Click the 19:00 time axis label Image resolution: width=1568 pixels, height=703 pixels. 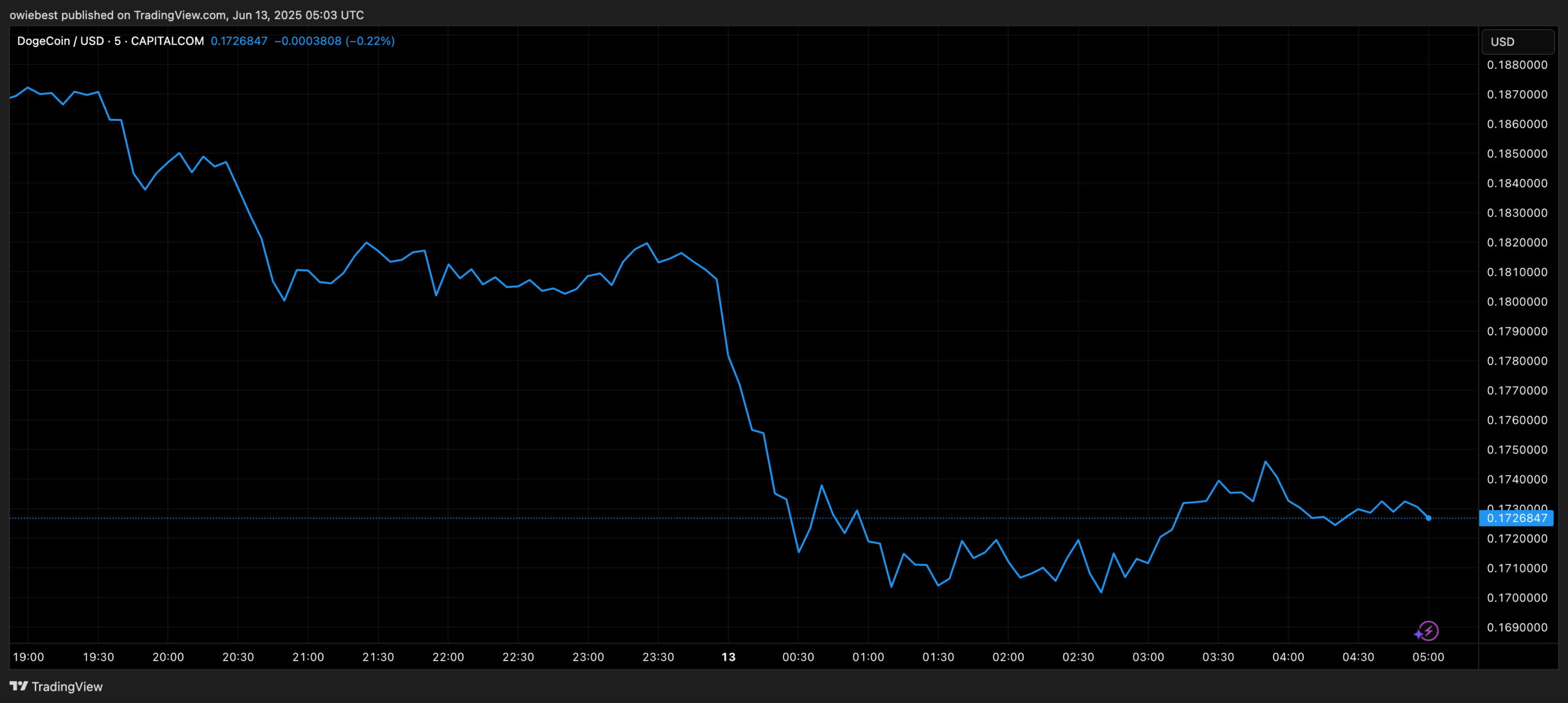(x=28, y=657)
